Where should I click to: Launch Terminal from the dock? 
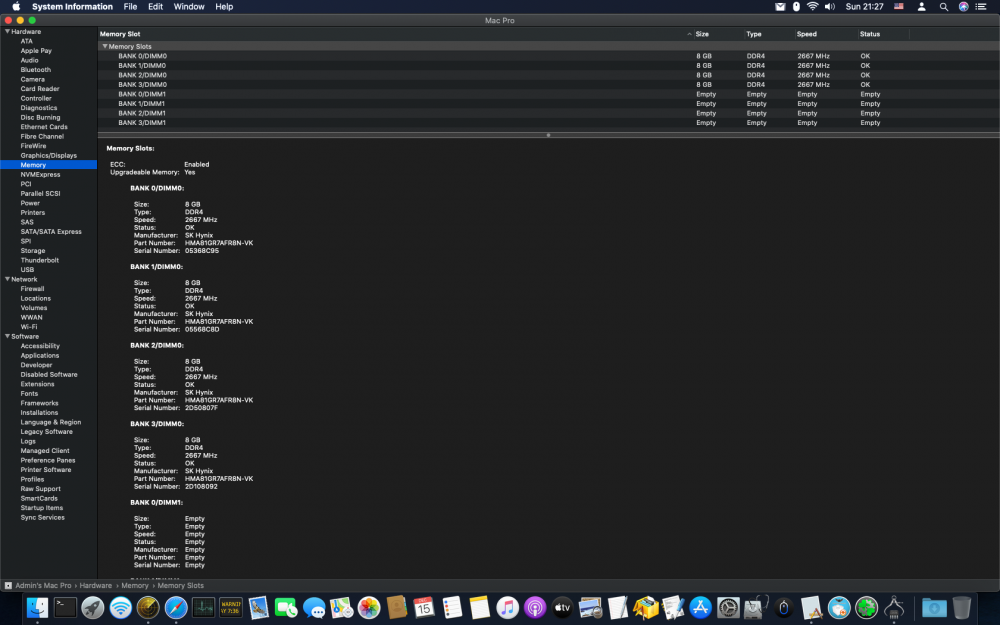click(x=65, y=607)
